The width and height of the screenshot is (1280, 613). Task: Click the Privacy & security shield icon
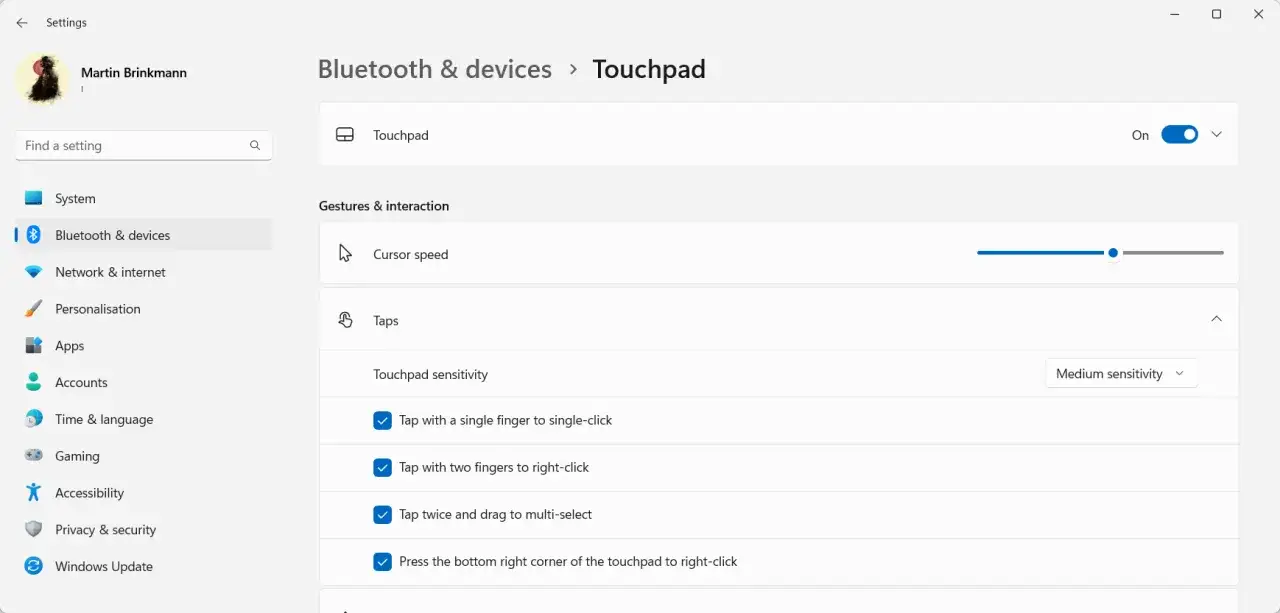coord(34,529)
